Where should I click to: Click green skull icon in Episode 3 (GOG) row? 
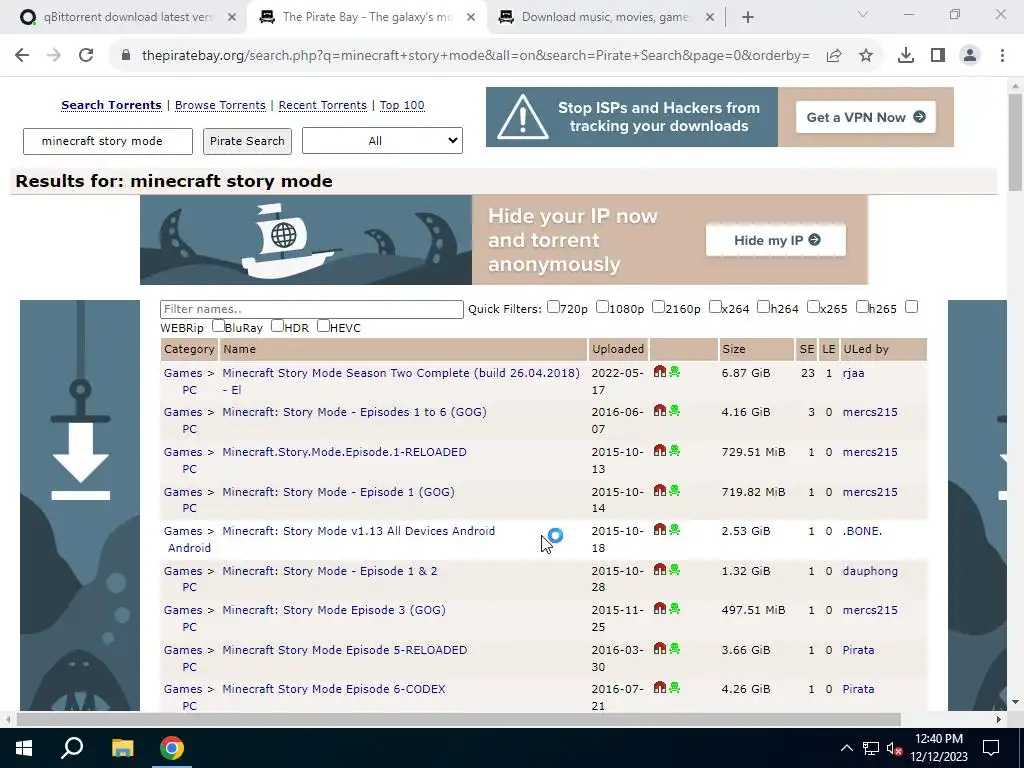675,609
